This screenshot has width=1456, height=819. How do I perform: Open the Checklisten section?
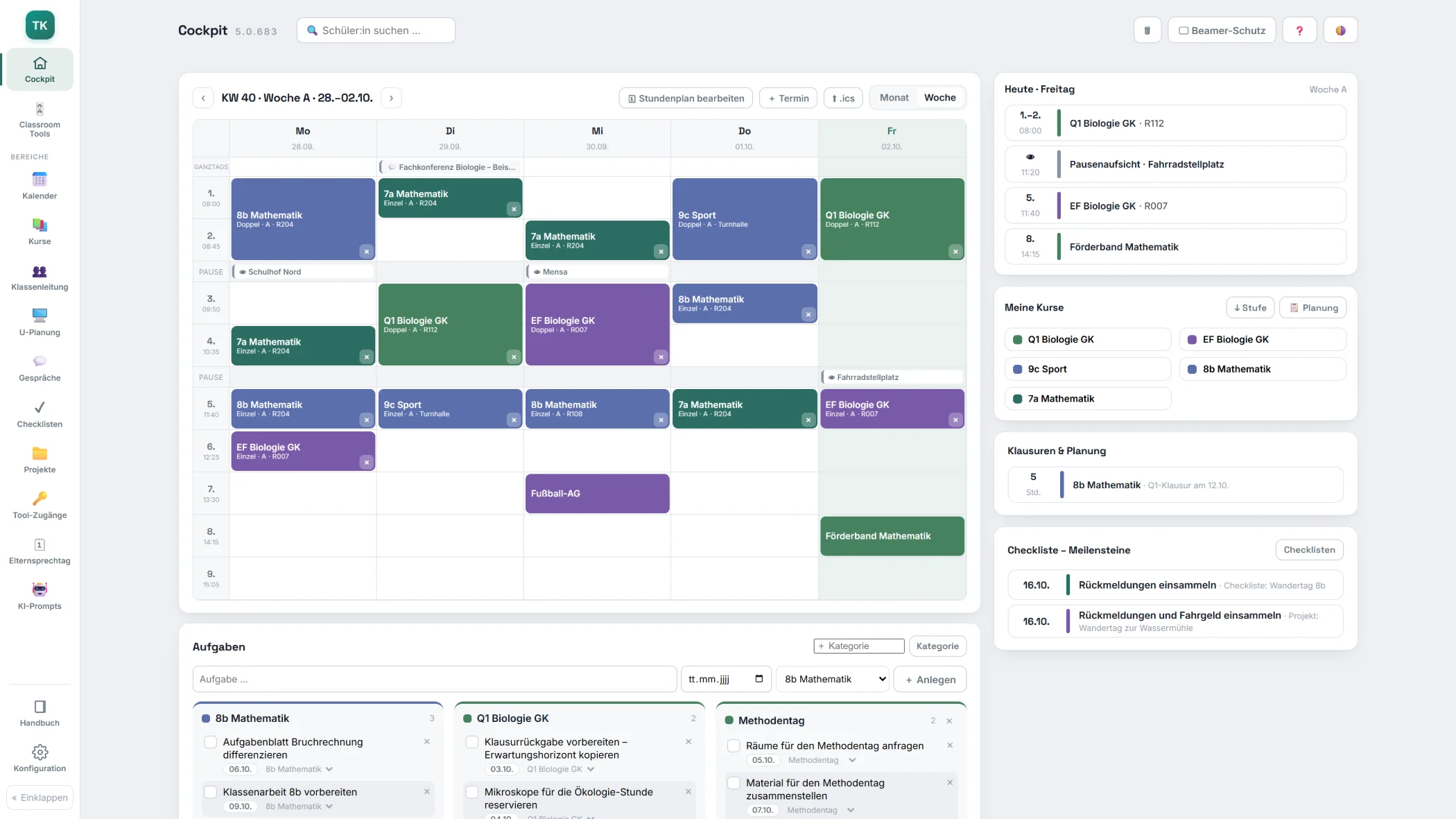[x=40, y=415]
